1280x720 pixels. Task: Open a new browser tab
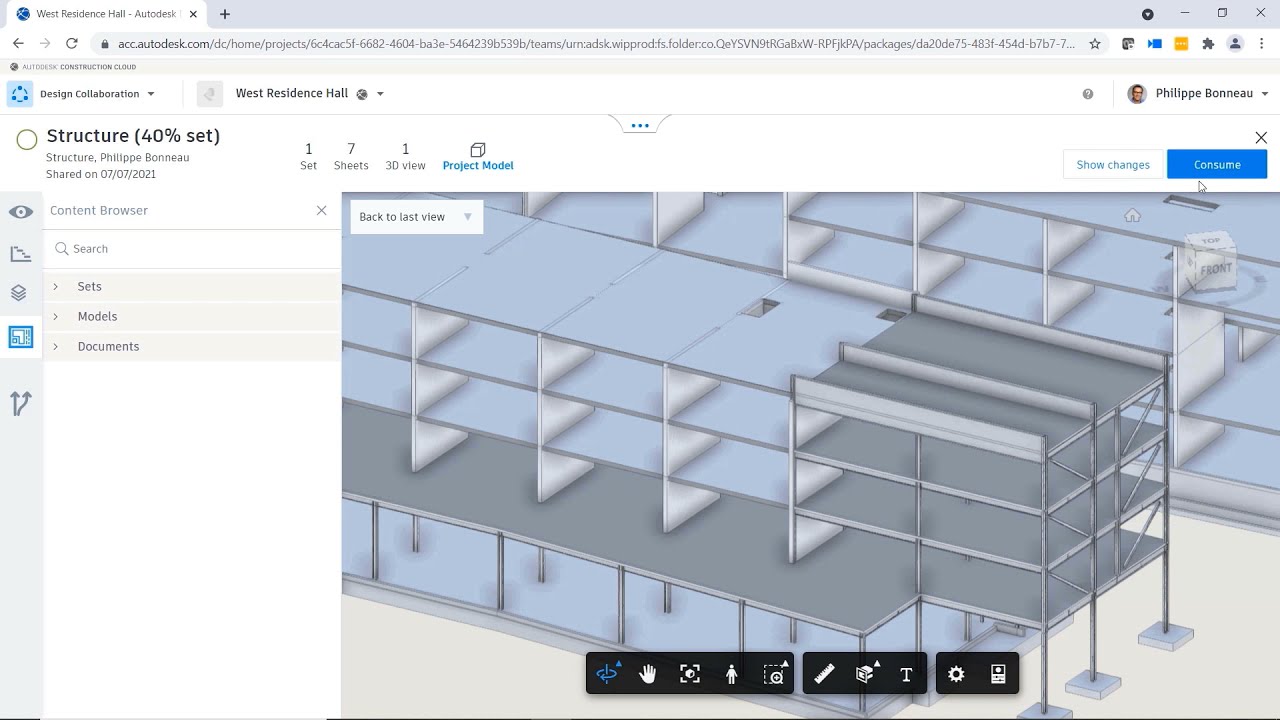(x=225, y=14)
